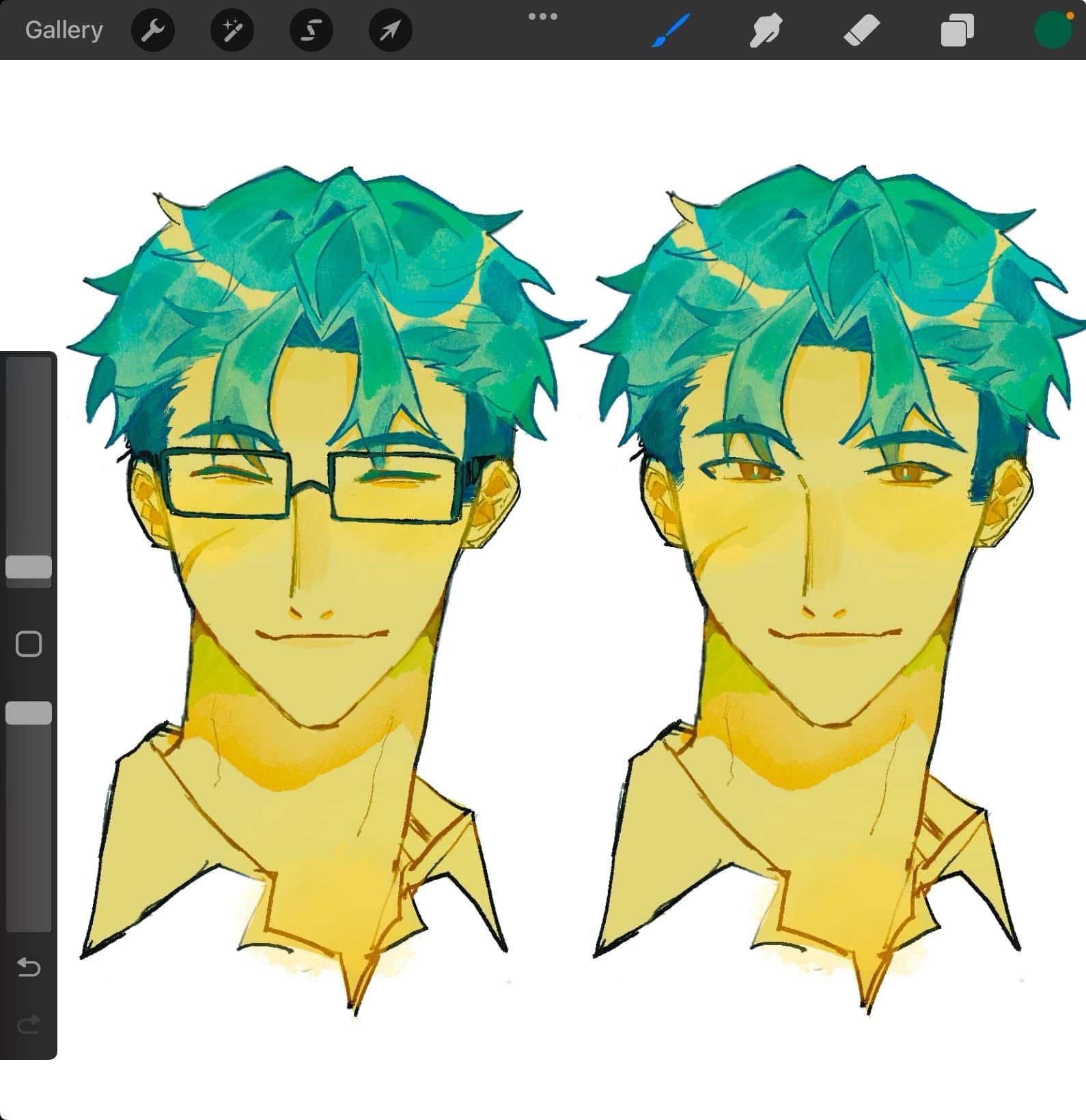Open the green active color swatch

[1053, 30]
